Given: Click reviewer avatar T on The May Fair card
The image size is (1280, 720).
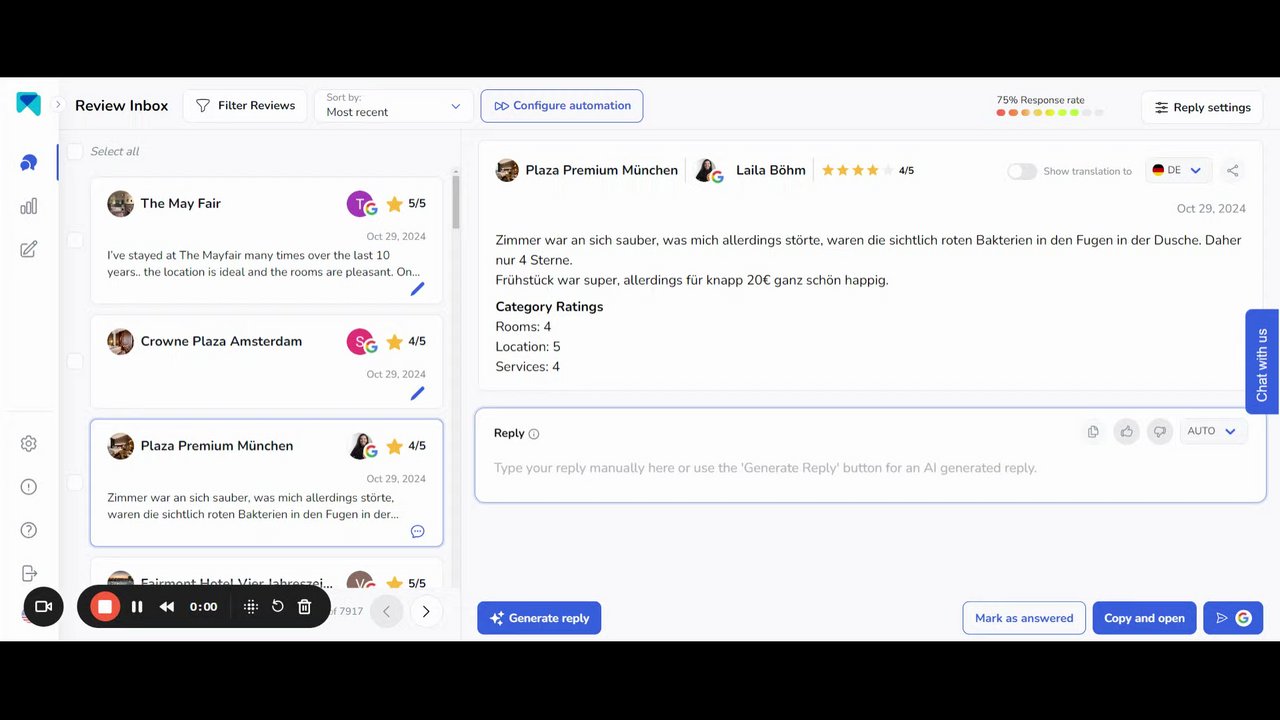Looking at the screenshot, I should [361, 204].
